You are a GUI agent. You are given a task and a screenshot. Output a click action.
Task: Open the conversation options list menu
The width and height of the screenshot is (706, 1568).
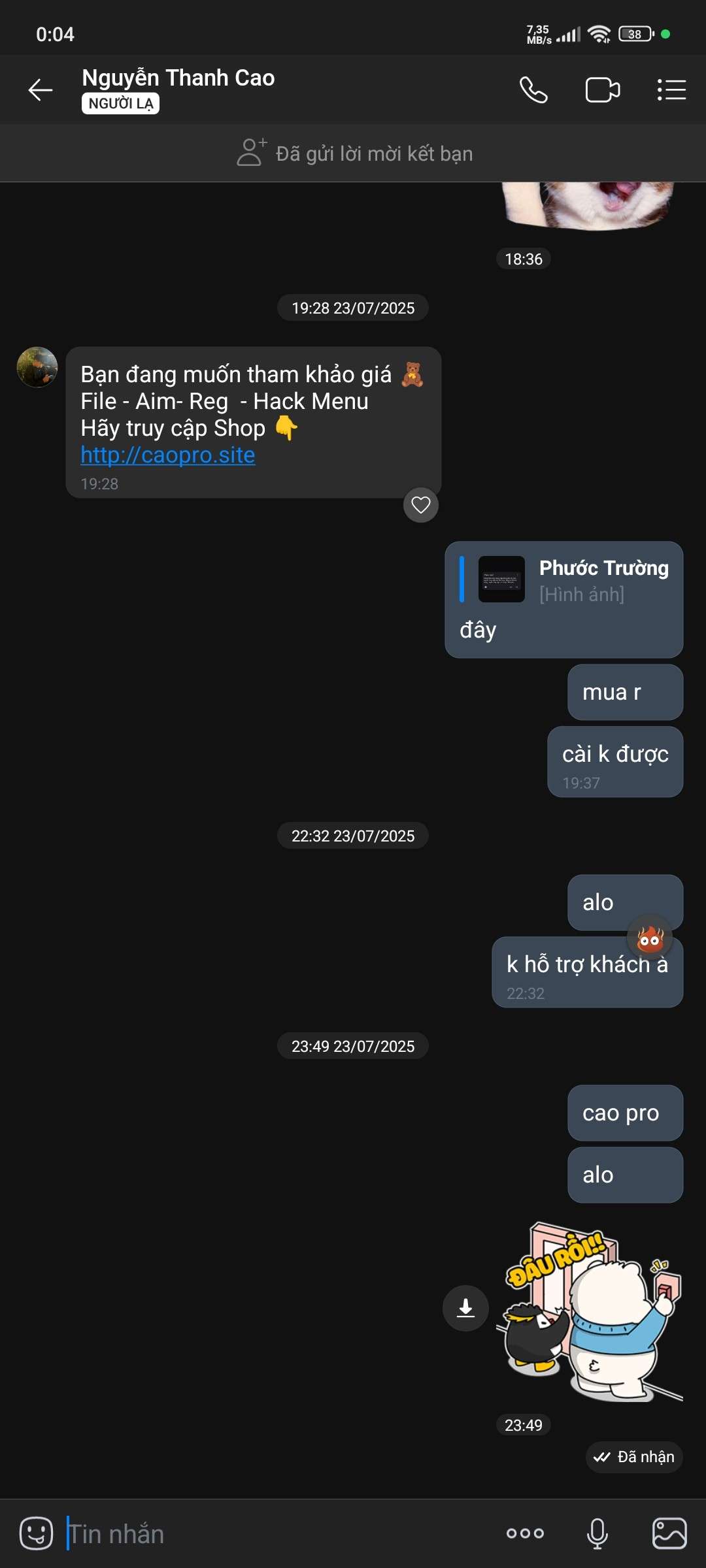click(x=671, y=90)
